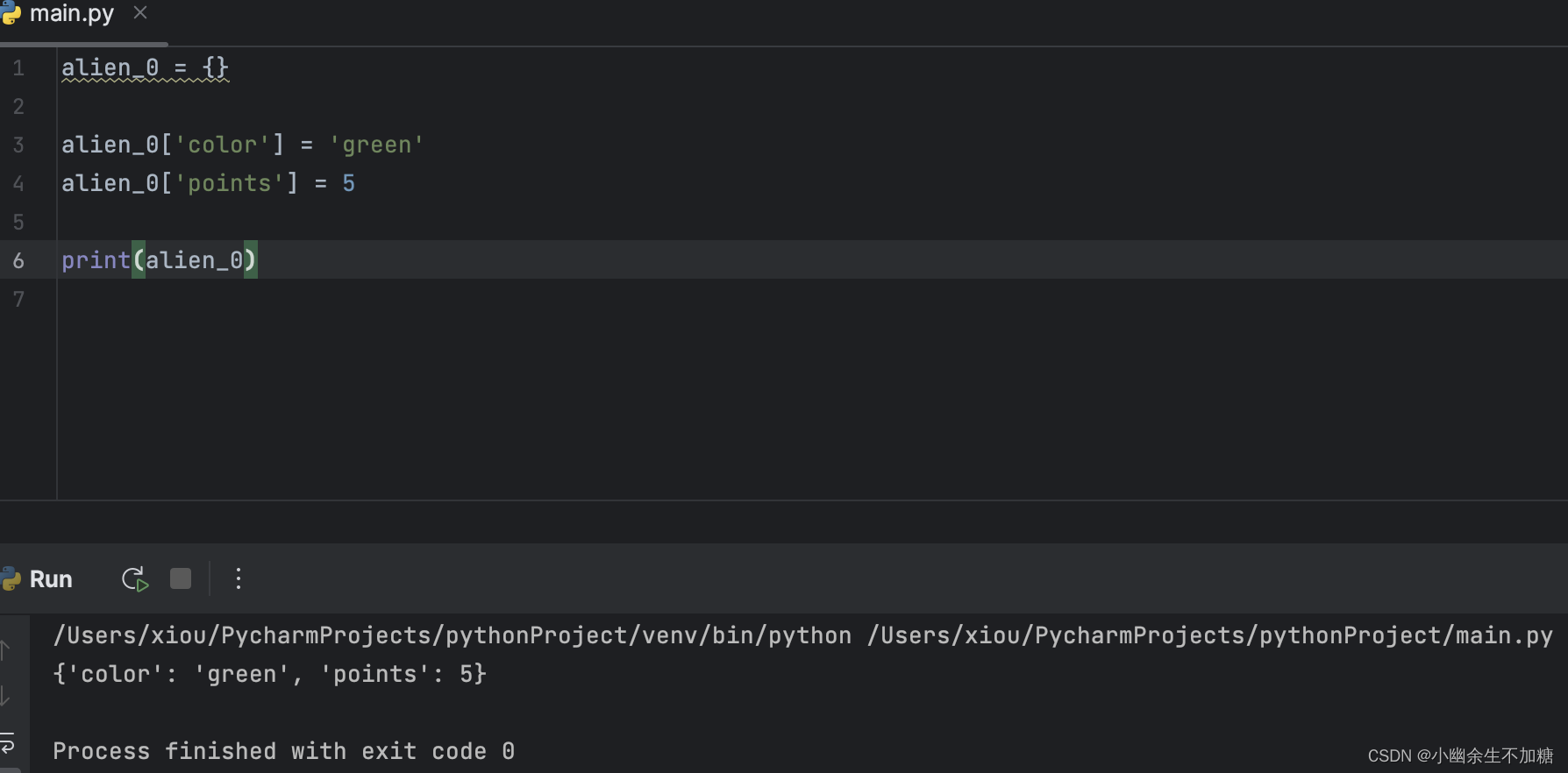Click the 'color' key in line 3
The image size is (1568, 773).
[x=223, y=145]
